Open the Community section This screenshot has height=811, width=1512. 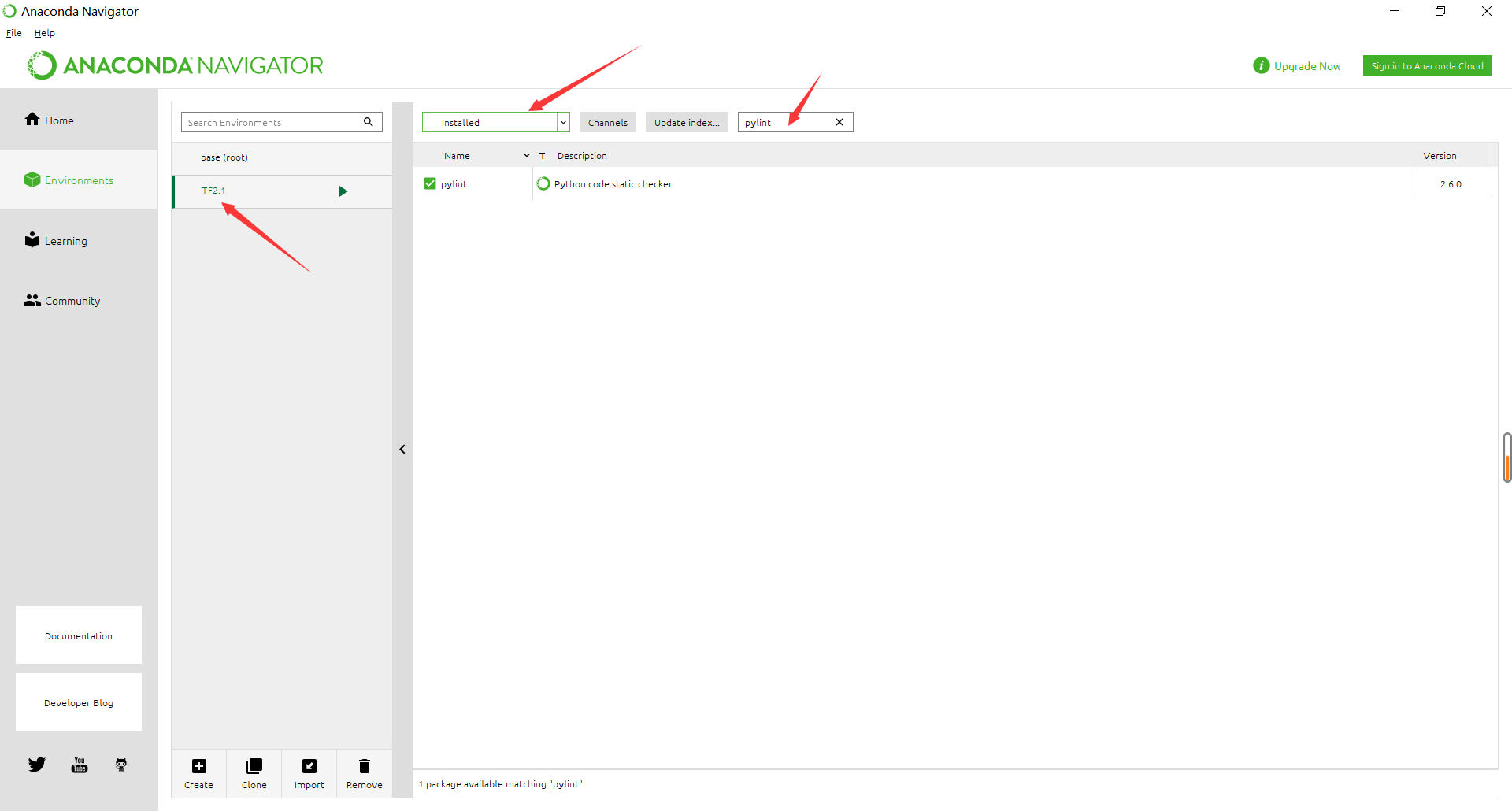[62, 301]
